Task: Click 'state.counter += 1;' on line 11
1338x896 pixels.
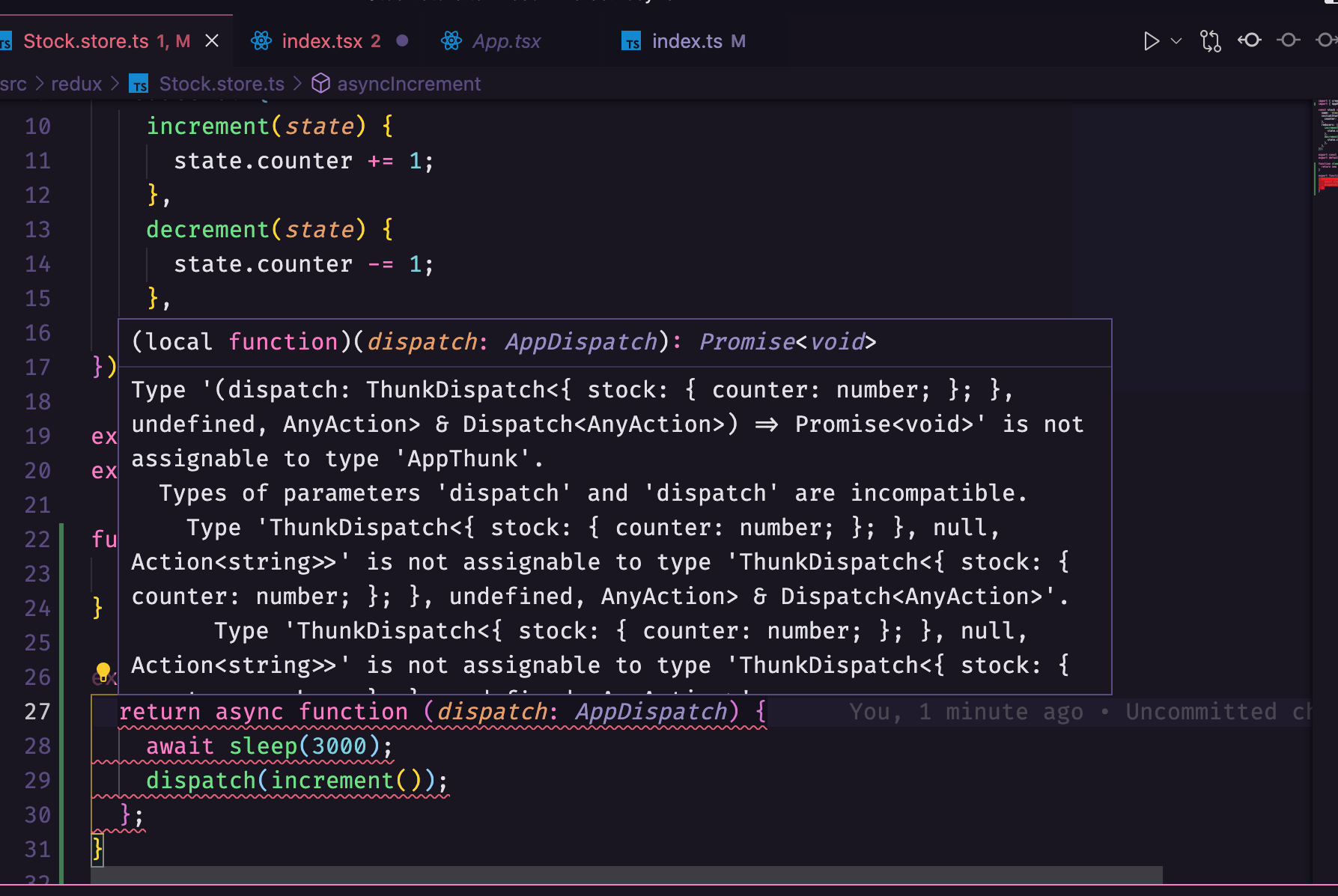Action: pyautogui.click(x=304, y=161)
